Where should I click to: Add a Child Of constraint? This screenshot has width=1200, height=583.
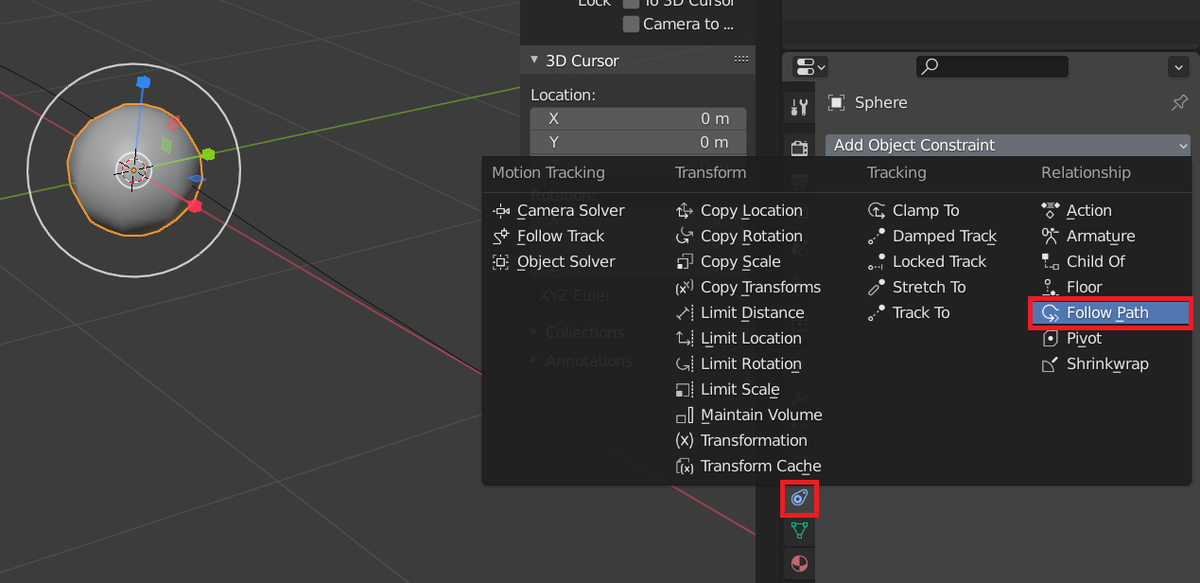pyautogui.click(x=1083, y=261)
